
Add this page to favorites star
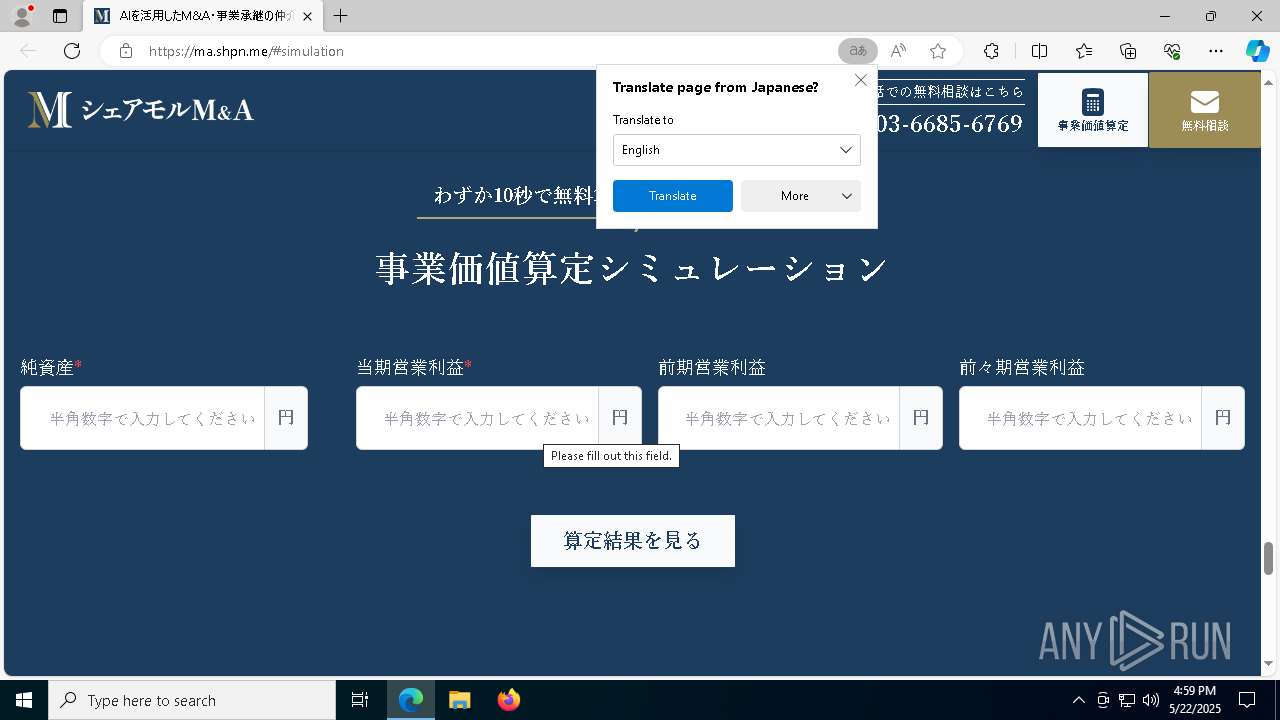click(x=937, y=51)
